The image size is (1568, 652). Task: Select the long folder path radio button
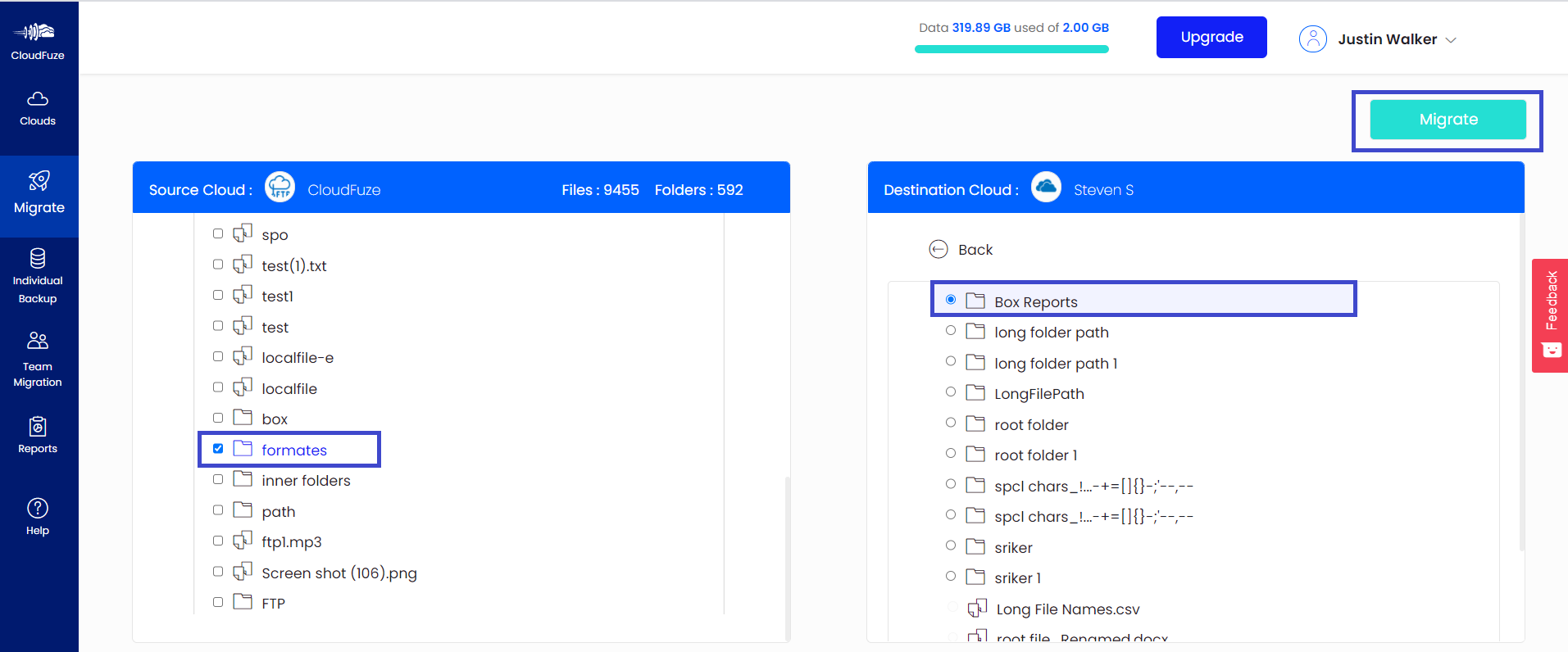951,331
